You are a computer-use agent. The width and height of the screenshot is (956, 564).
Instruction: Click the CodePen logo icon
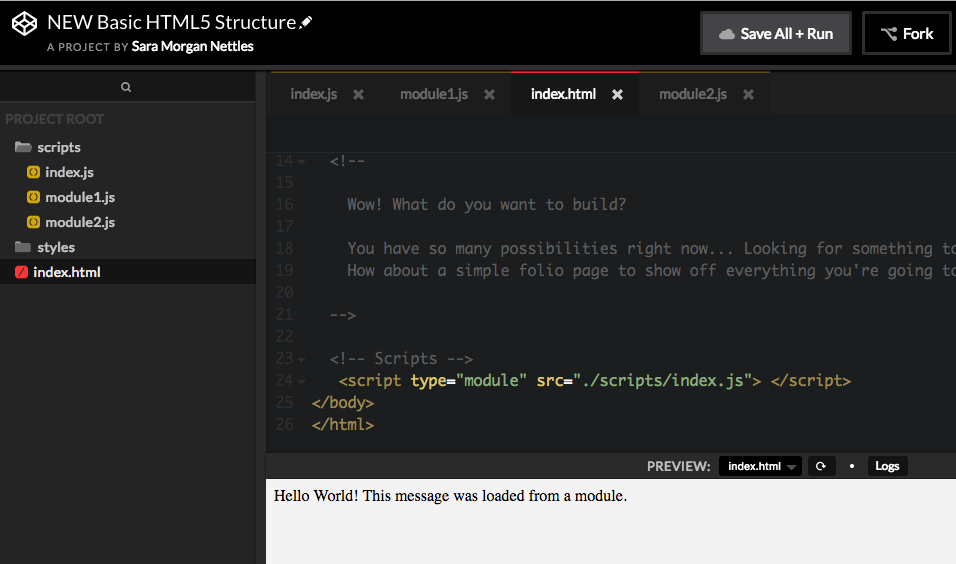pos(24,24)
